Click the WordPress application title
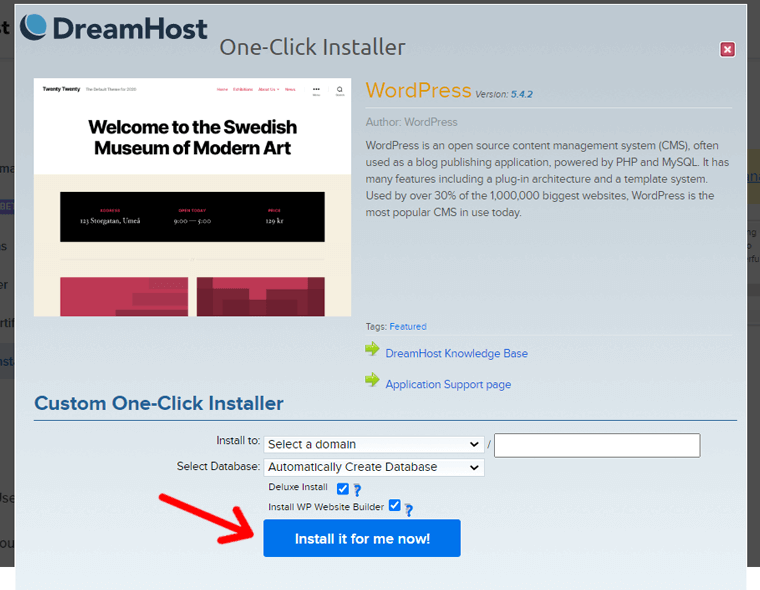Viewport: 760px width, 590px height. (418, 90)
